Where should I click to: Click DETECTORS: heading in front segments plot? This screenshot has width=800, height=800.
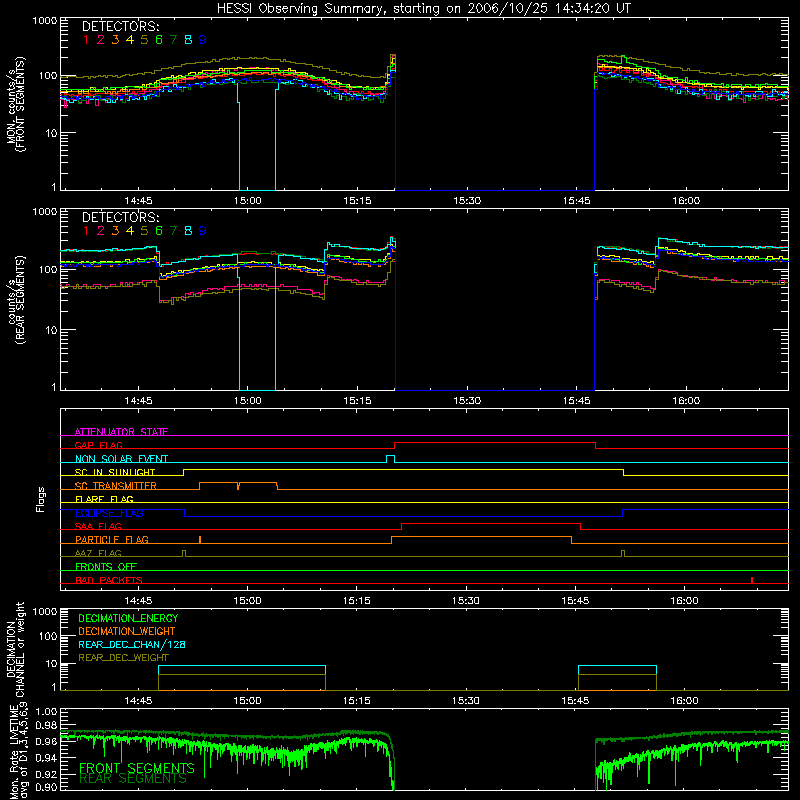[121, 26]
